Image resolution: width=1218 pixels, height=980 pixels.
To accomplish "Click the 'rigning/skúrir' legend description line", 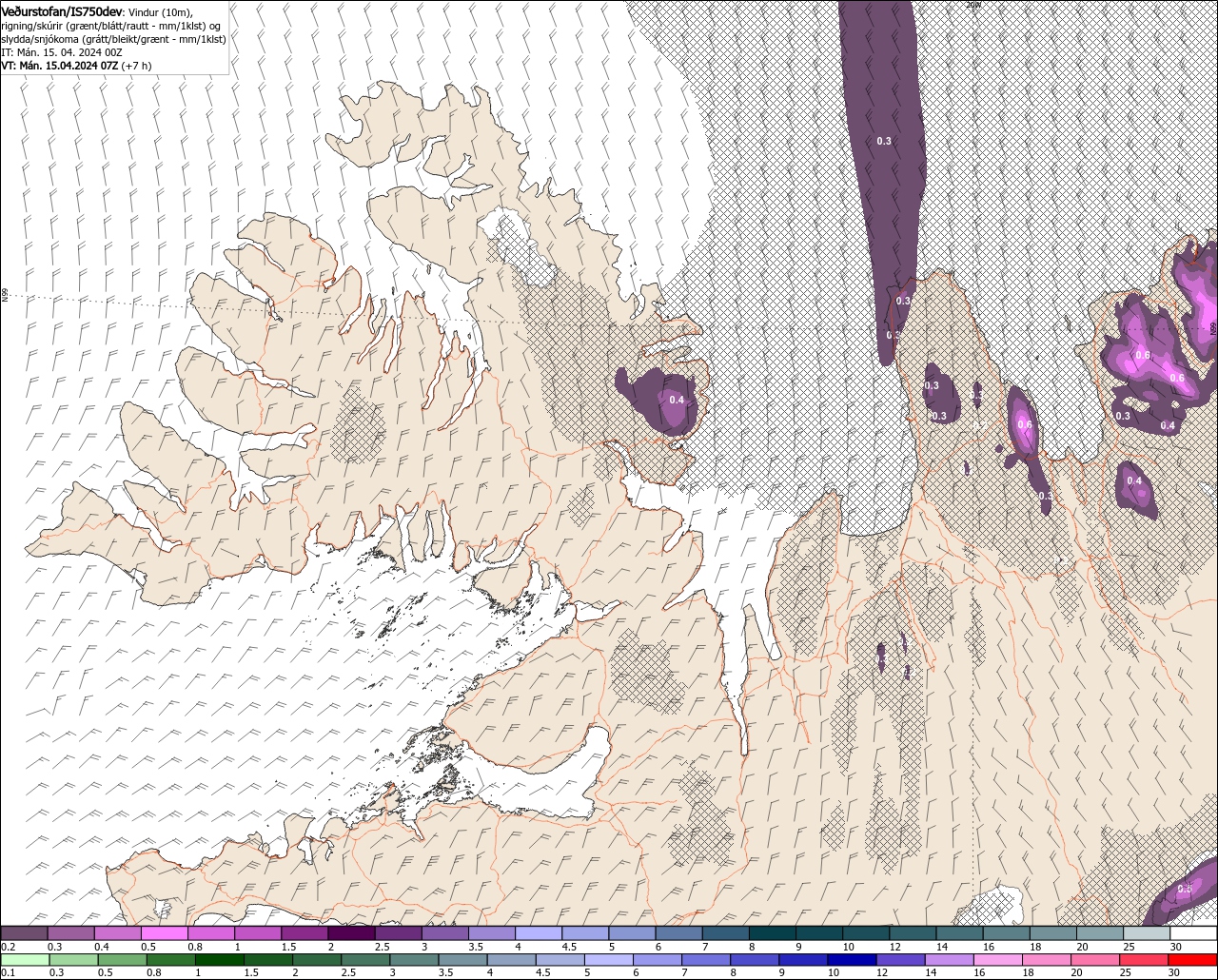I will click(112, 26).
